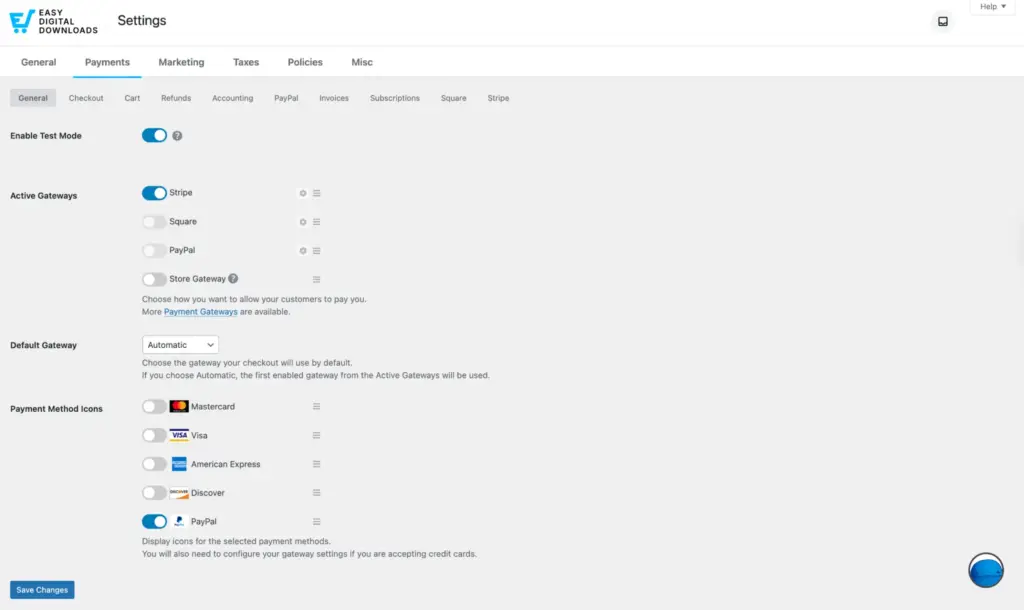Enable the Square payment gateway

(154, 221)
